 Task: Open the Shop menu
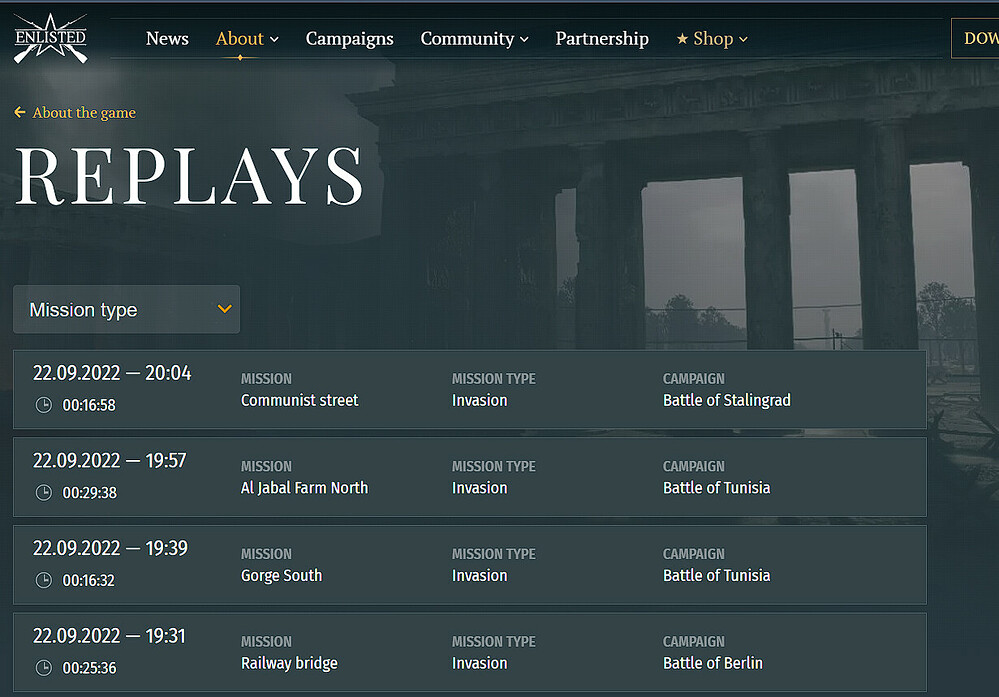[713, 39]
